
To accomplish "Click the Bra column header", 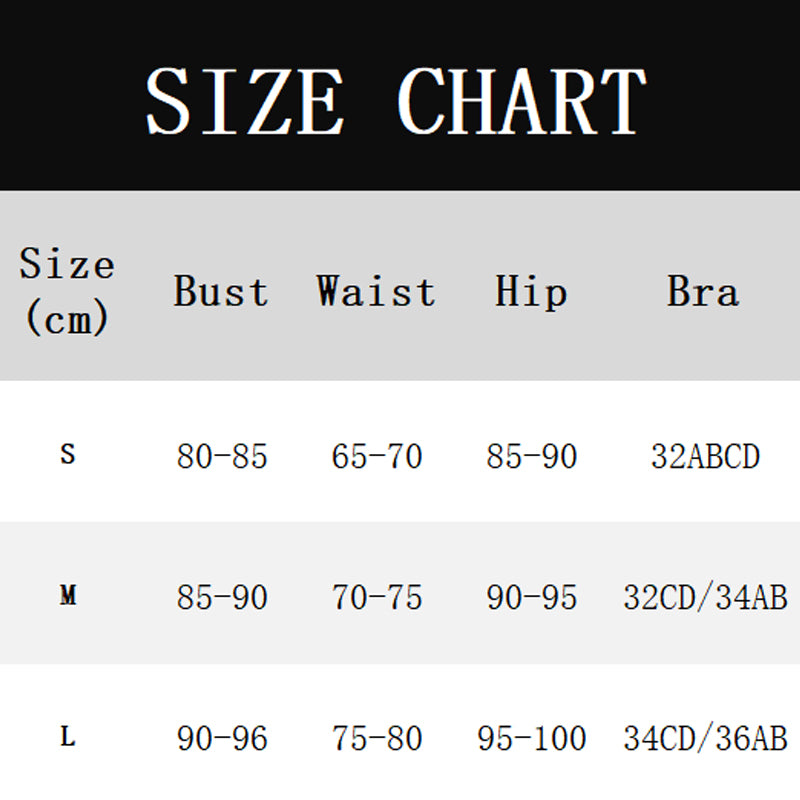I will pos(703,291).
